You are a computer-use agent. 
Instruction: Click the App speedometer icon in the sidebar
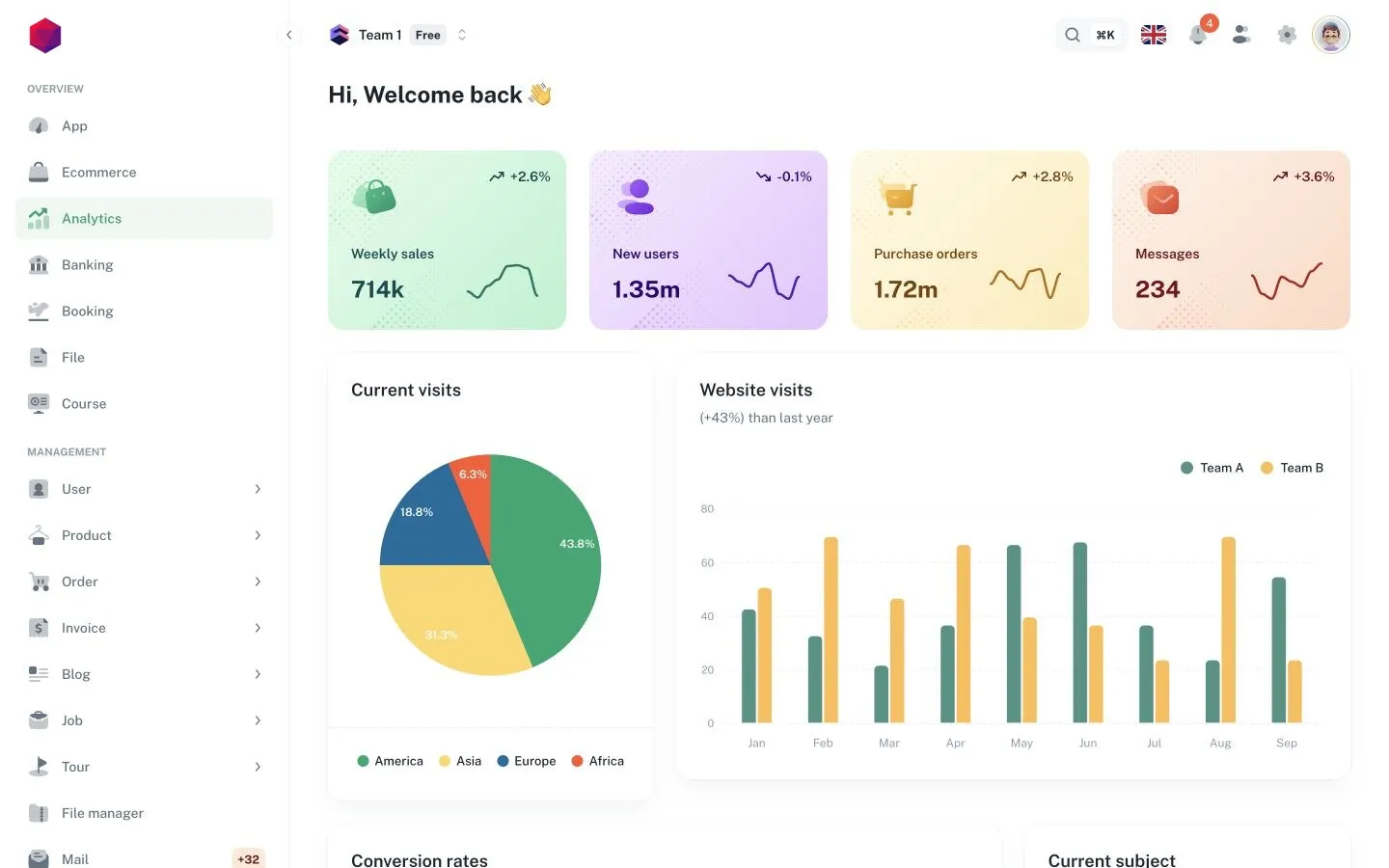(39, 125)
